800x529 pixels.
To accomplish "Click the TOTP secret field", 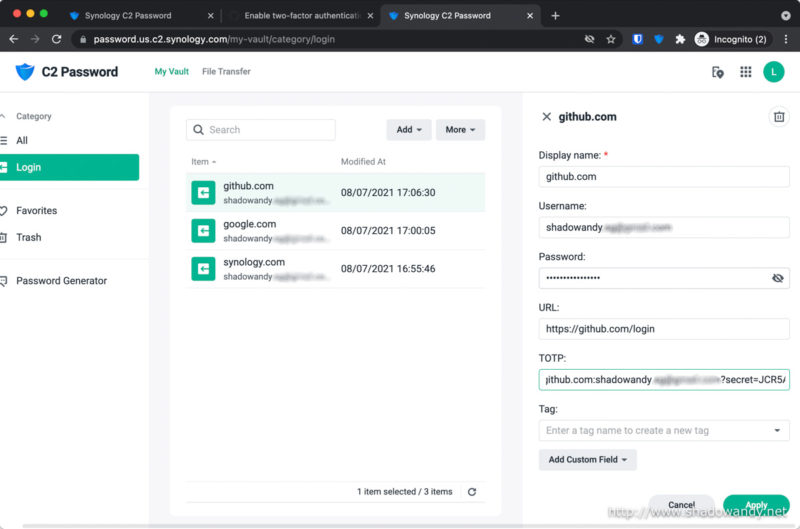I will (x=664, y=380).
